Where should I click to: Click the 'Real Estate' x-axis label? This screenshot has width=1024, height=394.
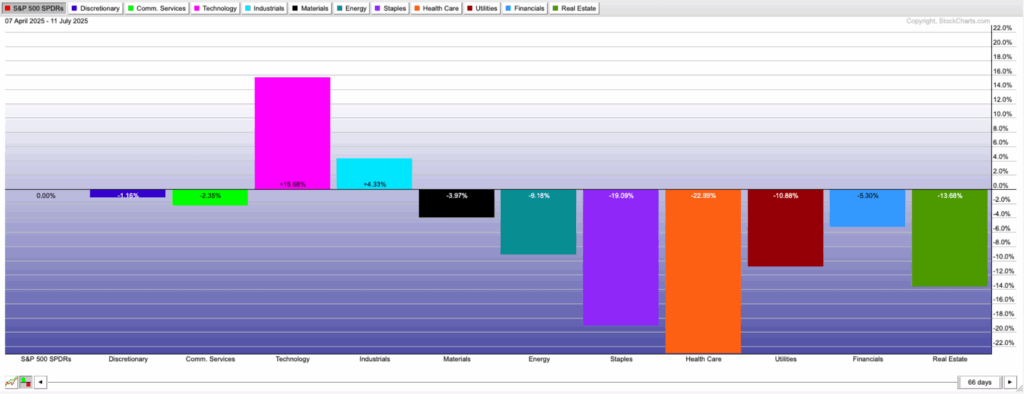[950, 359]
